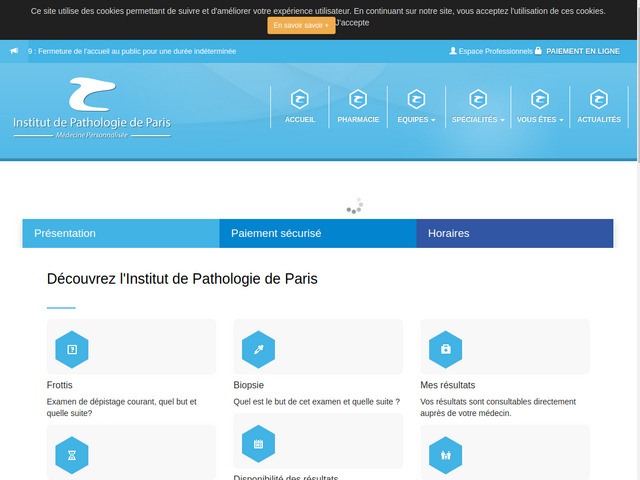Select the Présentation tab
This screenshot has width=640, height=480.
coord(121,233)
